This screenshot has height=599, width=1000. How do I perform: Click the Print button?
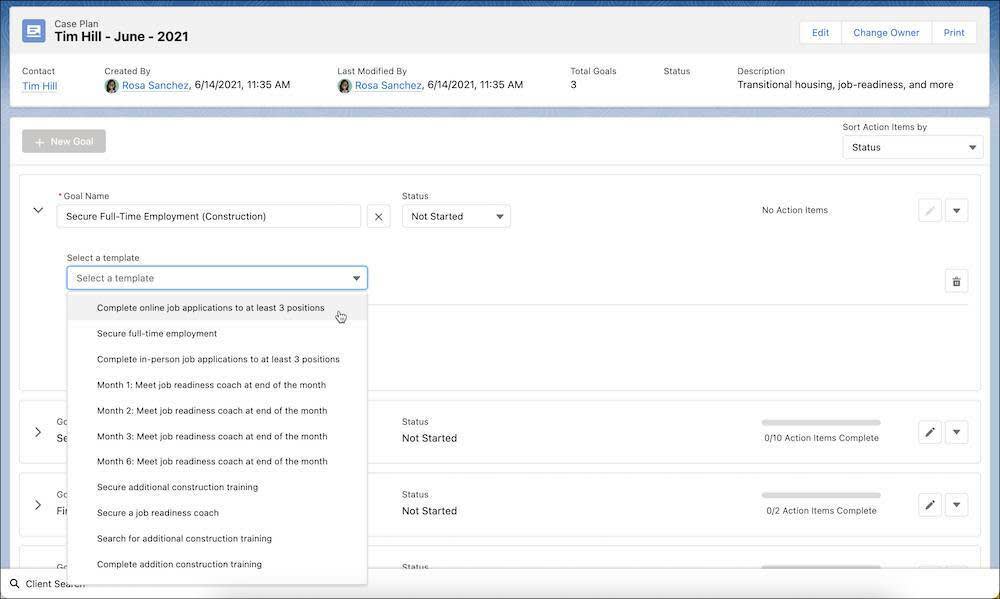tap(954, 33)
